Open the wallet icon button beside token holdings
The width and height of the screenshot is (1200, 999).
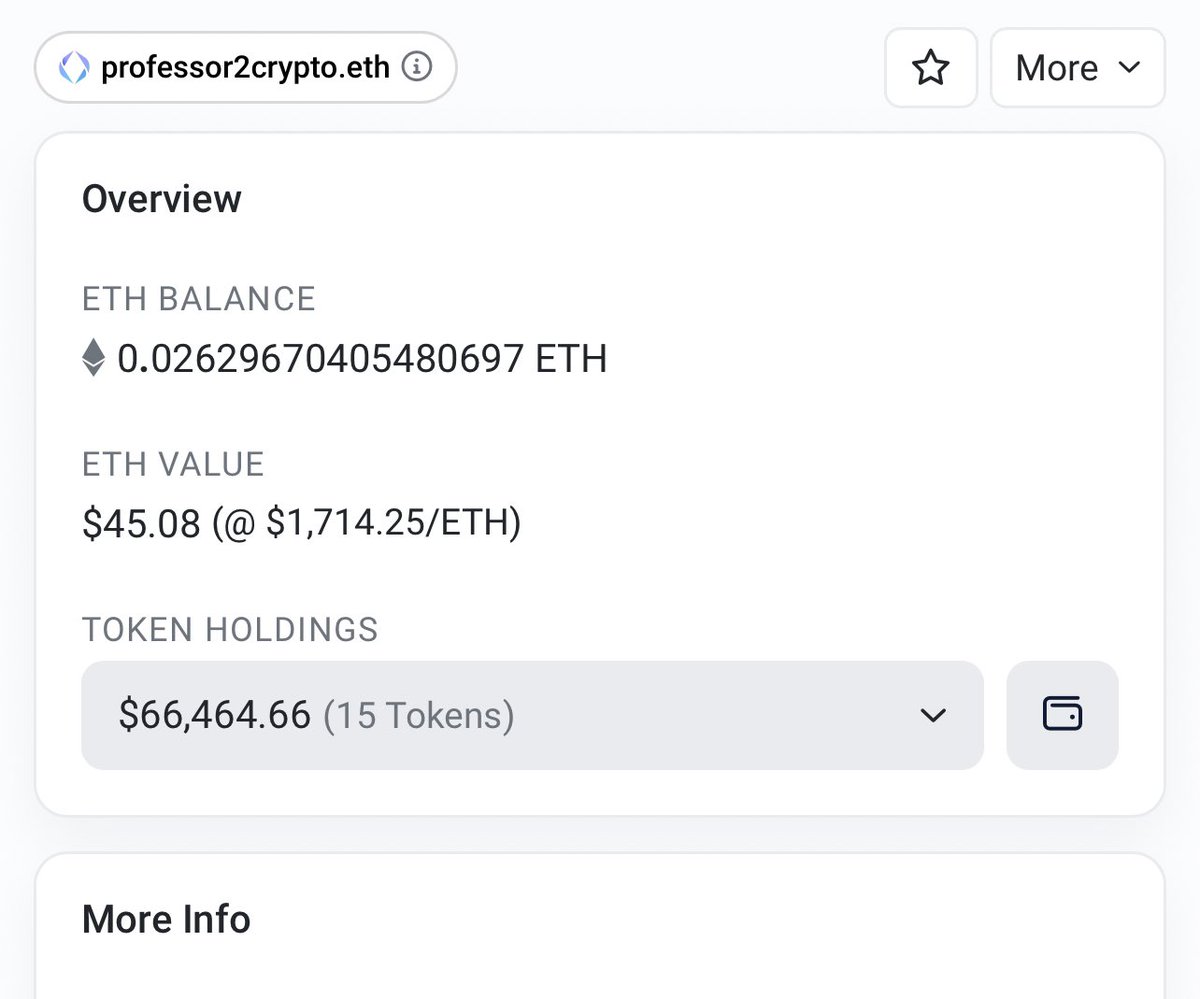click(1062, 715)
